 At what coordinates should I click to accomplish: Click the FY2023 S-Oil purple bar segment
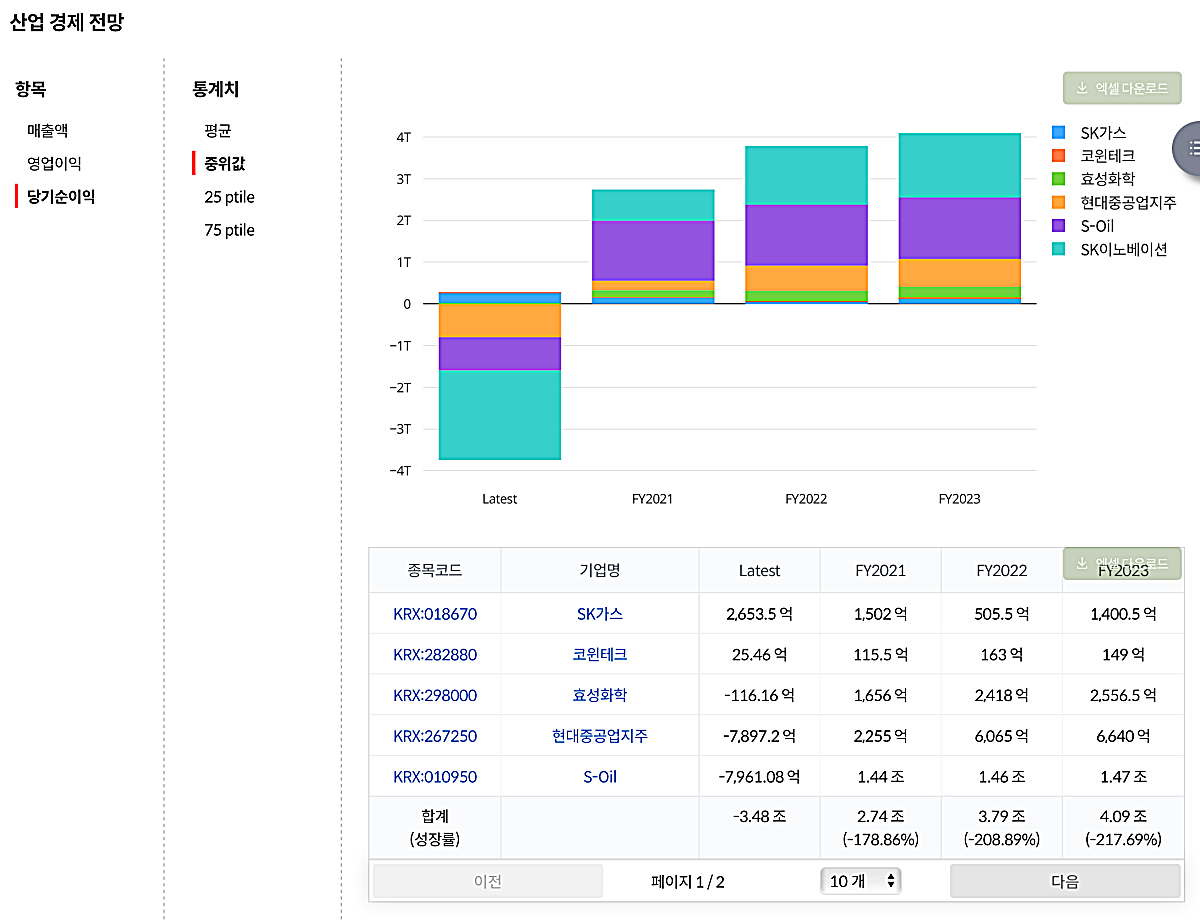[959, 228]
